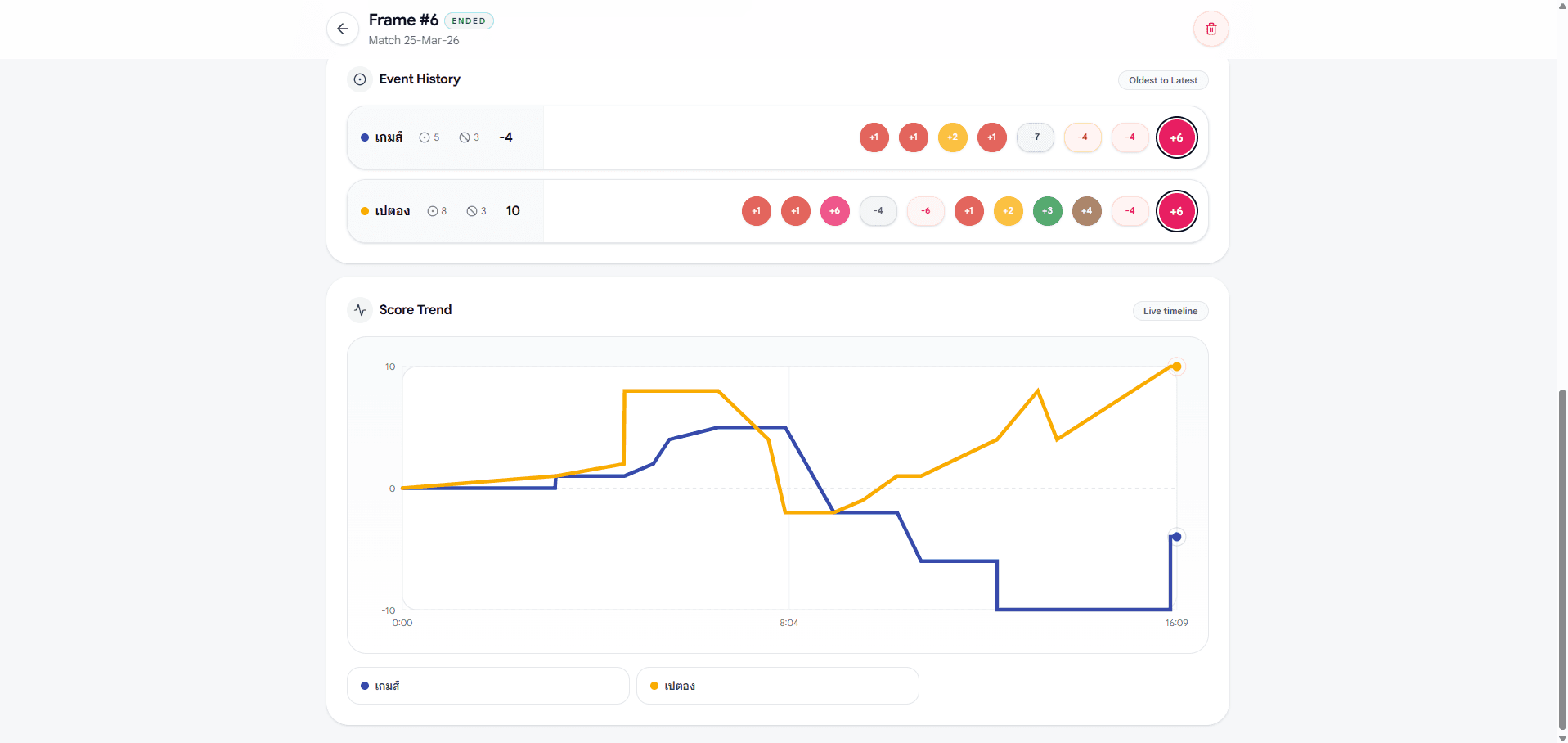The image size is (1568, 743).
Task: Click the orange endpoint marker on chart
Action: [x=1176, y=367]
